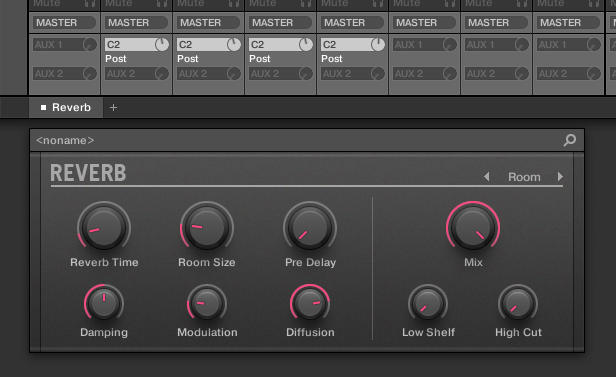This screenshot has height=377, width=616.
Task: Click the Pre Delay knob
Action: [x=310, y=227]
